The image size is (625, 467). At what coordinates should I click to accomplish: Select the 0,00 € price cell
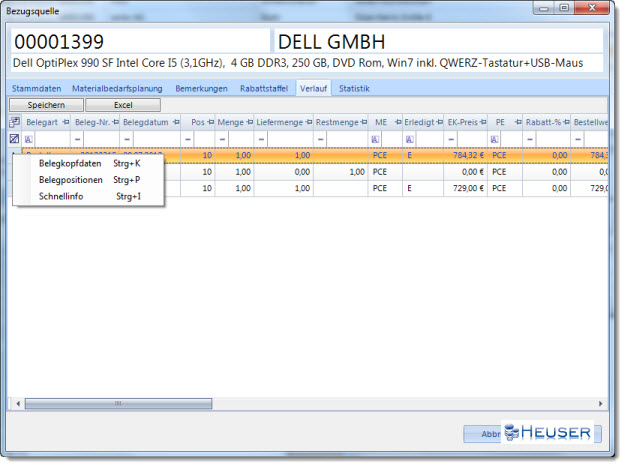pyautogui.click(x=465, y=172)
